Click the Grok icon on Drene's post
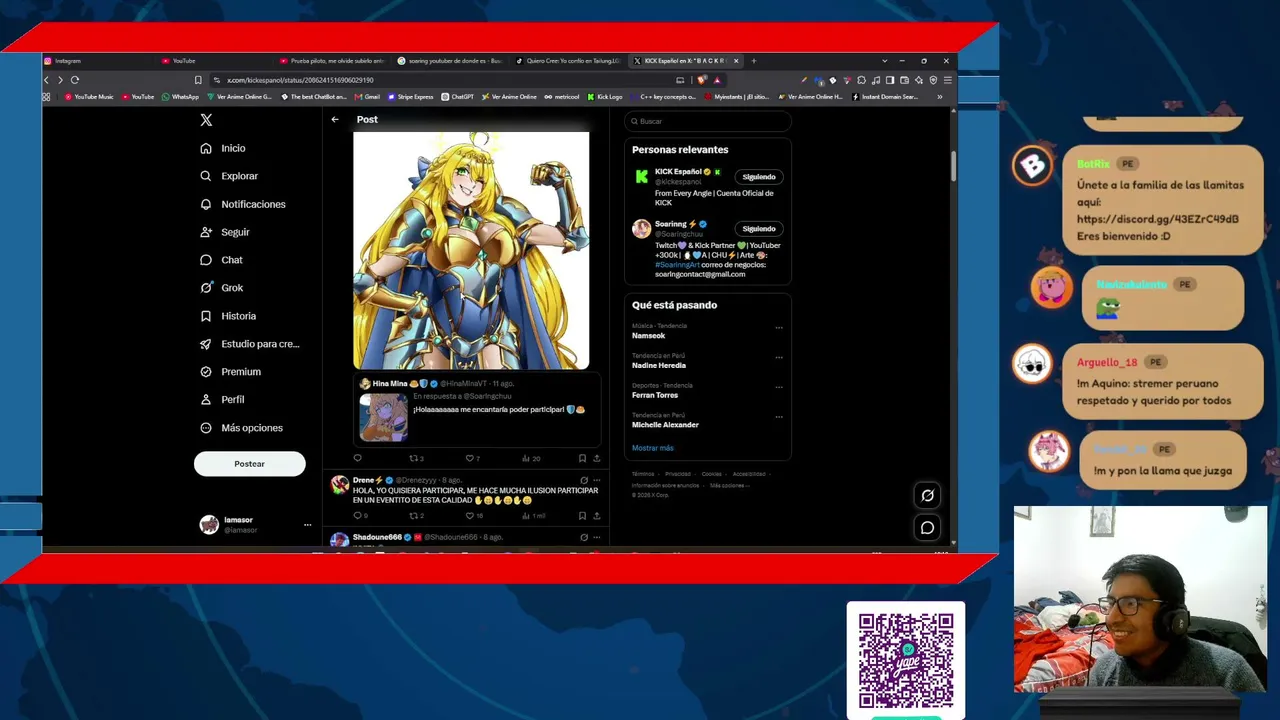 [584, 481]
